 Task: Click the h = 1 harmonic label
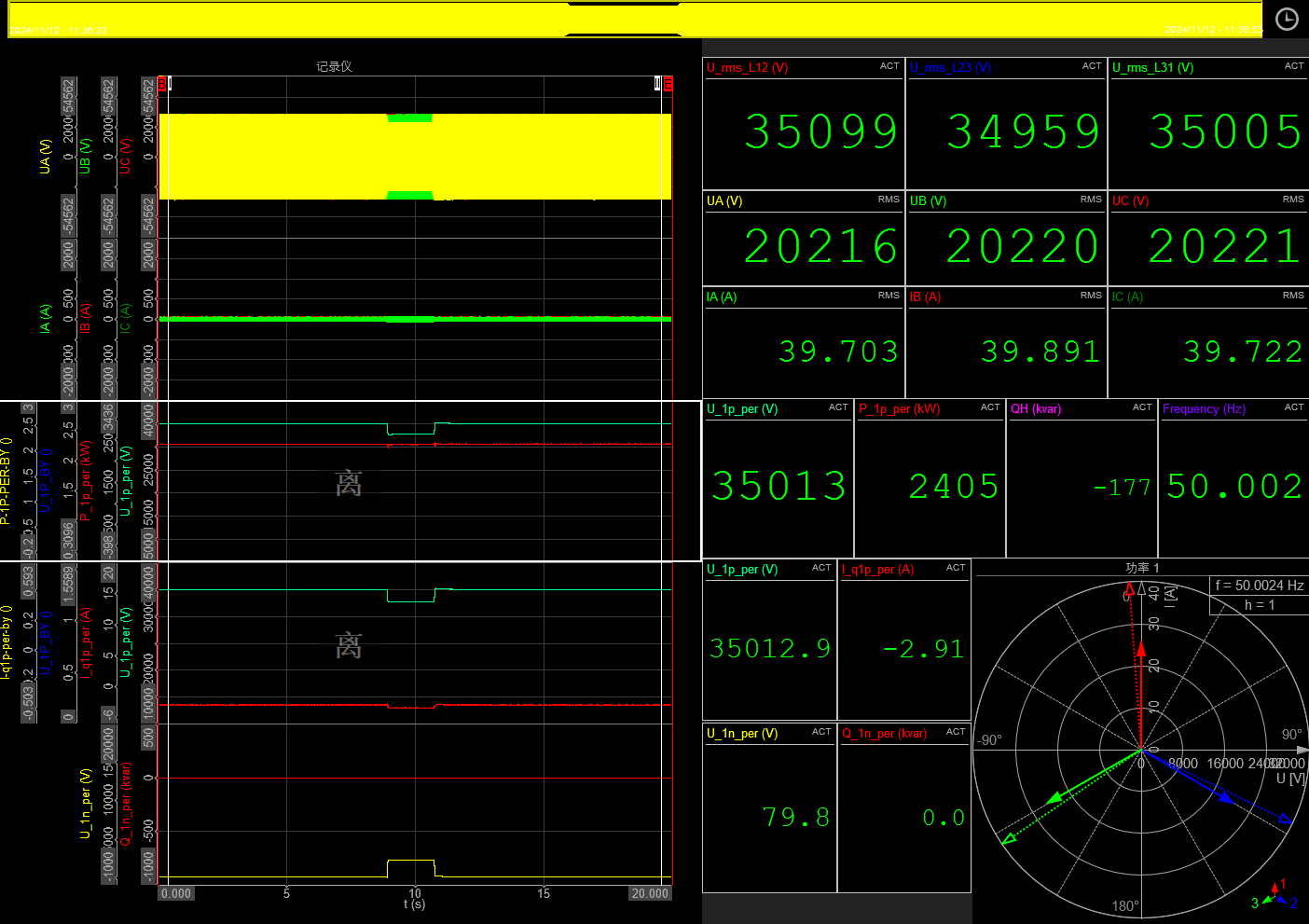(x=1259, y=605)
